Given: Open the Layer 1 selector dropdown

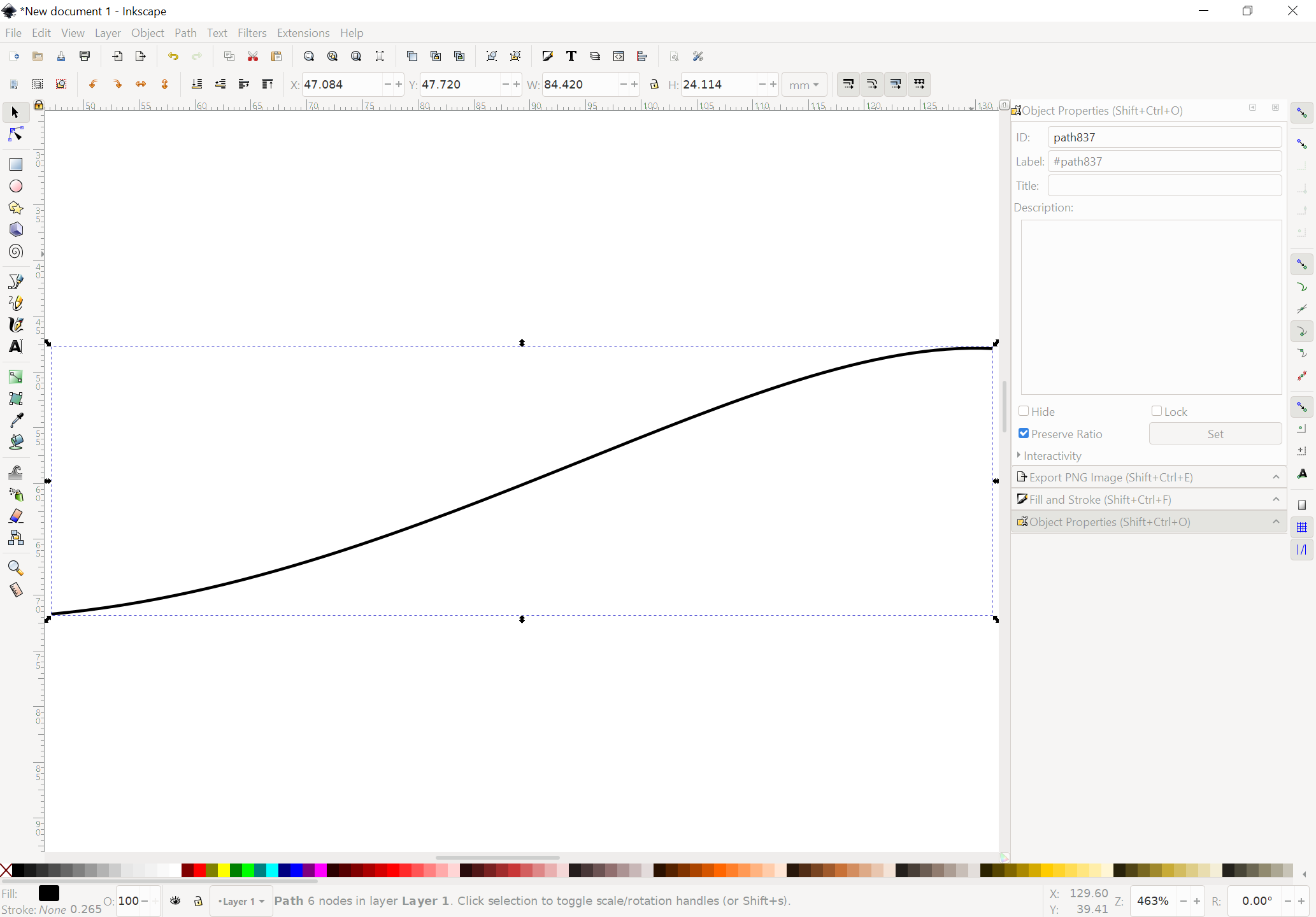Looking at the screenshot, I should (241, 901).
